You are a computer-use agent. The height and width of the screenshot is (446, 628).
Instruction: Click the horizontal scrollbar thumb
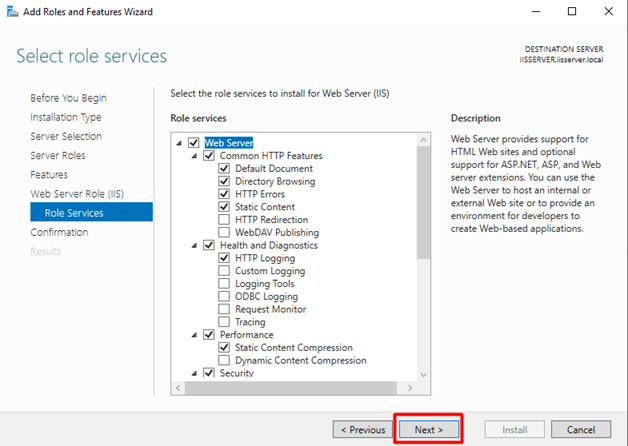291,388
